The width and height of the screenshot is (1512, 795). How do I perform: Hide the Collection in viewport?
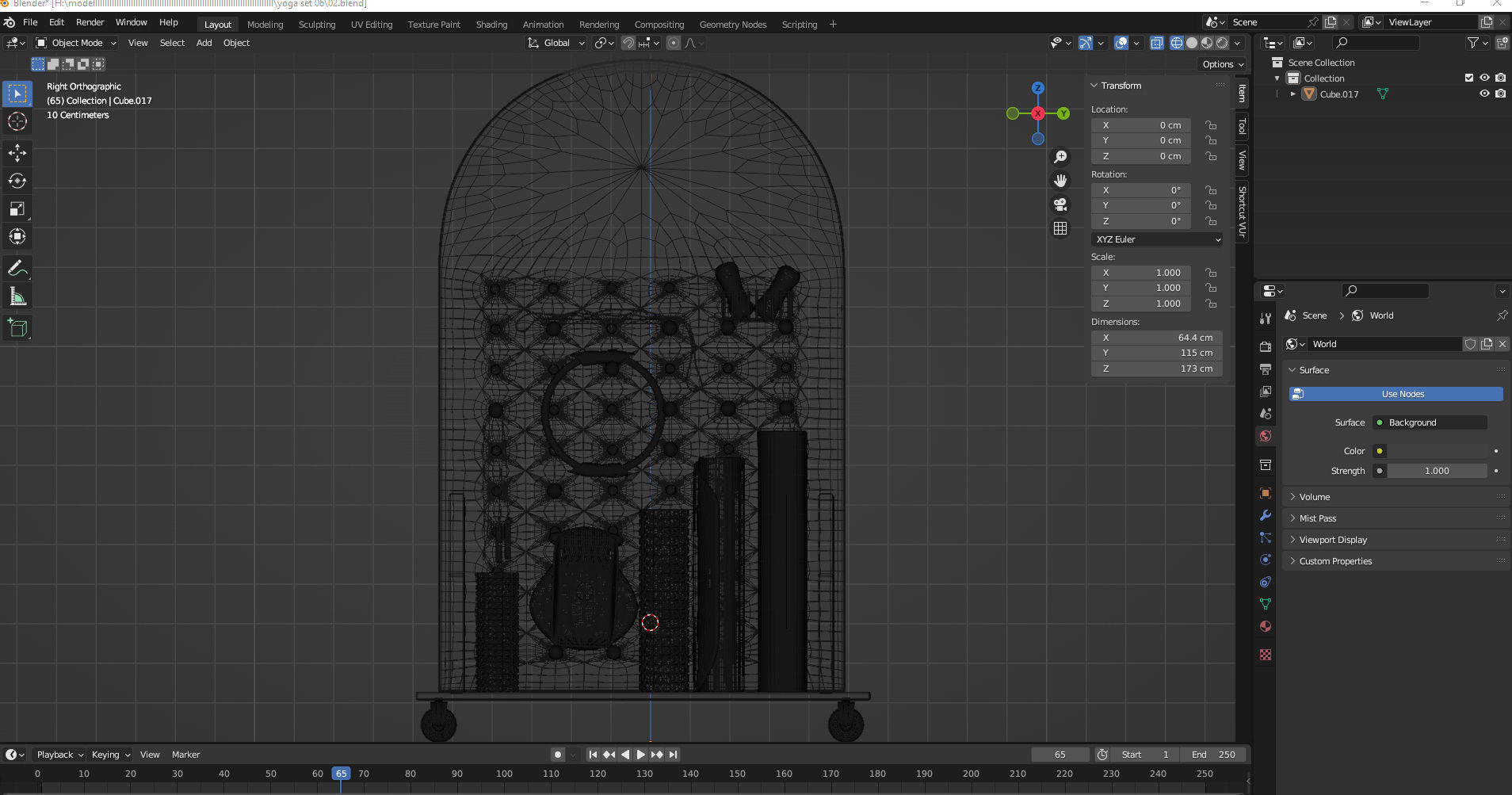(x=1484, y=78)
